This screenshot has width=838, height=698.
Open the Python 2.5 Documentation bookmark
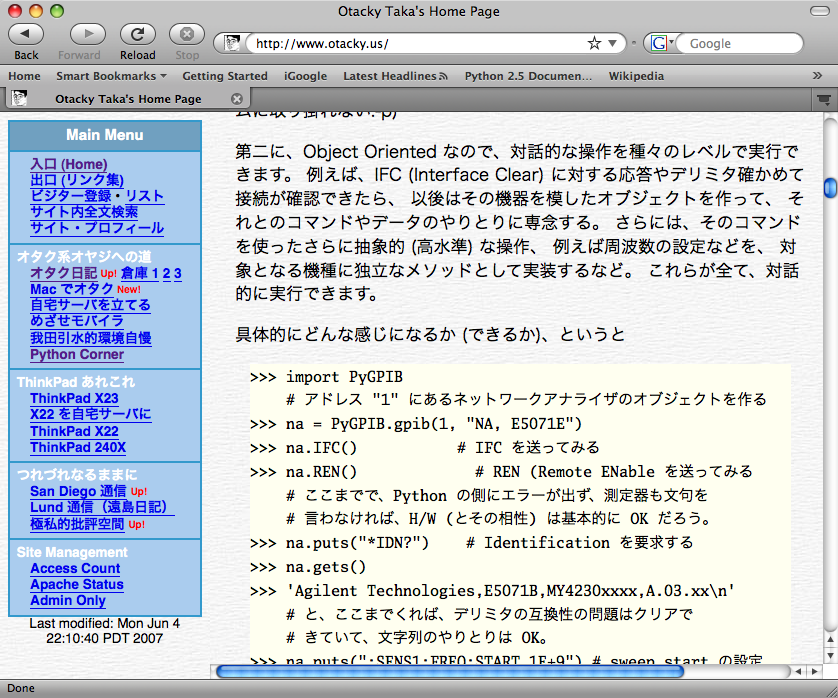pos(528,76)
